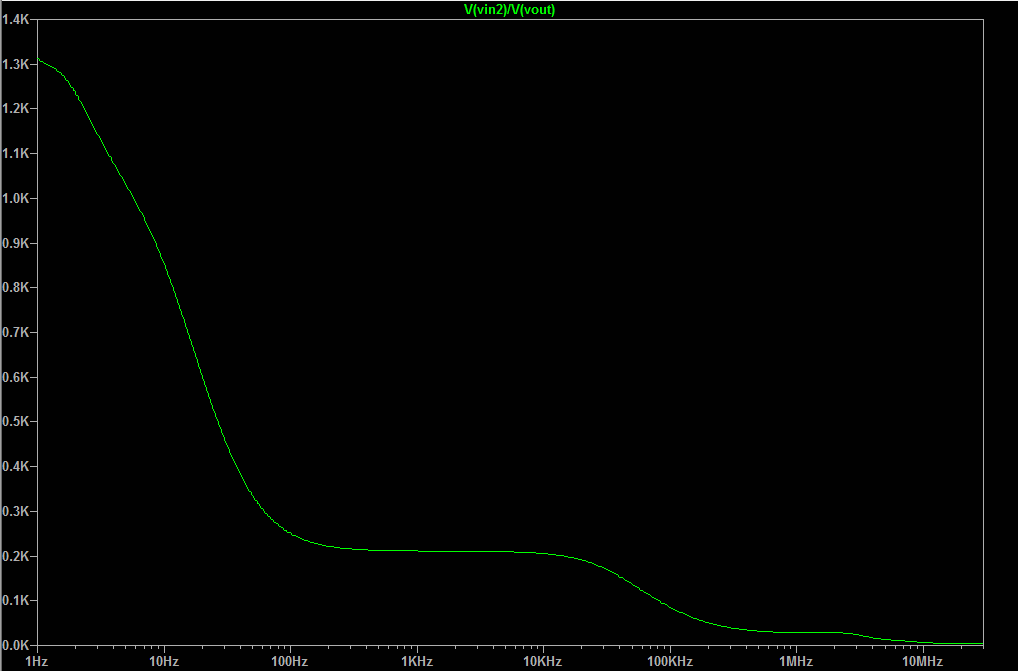
Task: Click the 1.1K y-axis label
Action: (x=16, y=154)
